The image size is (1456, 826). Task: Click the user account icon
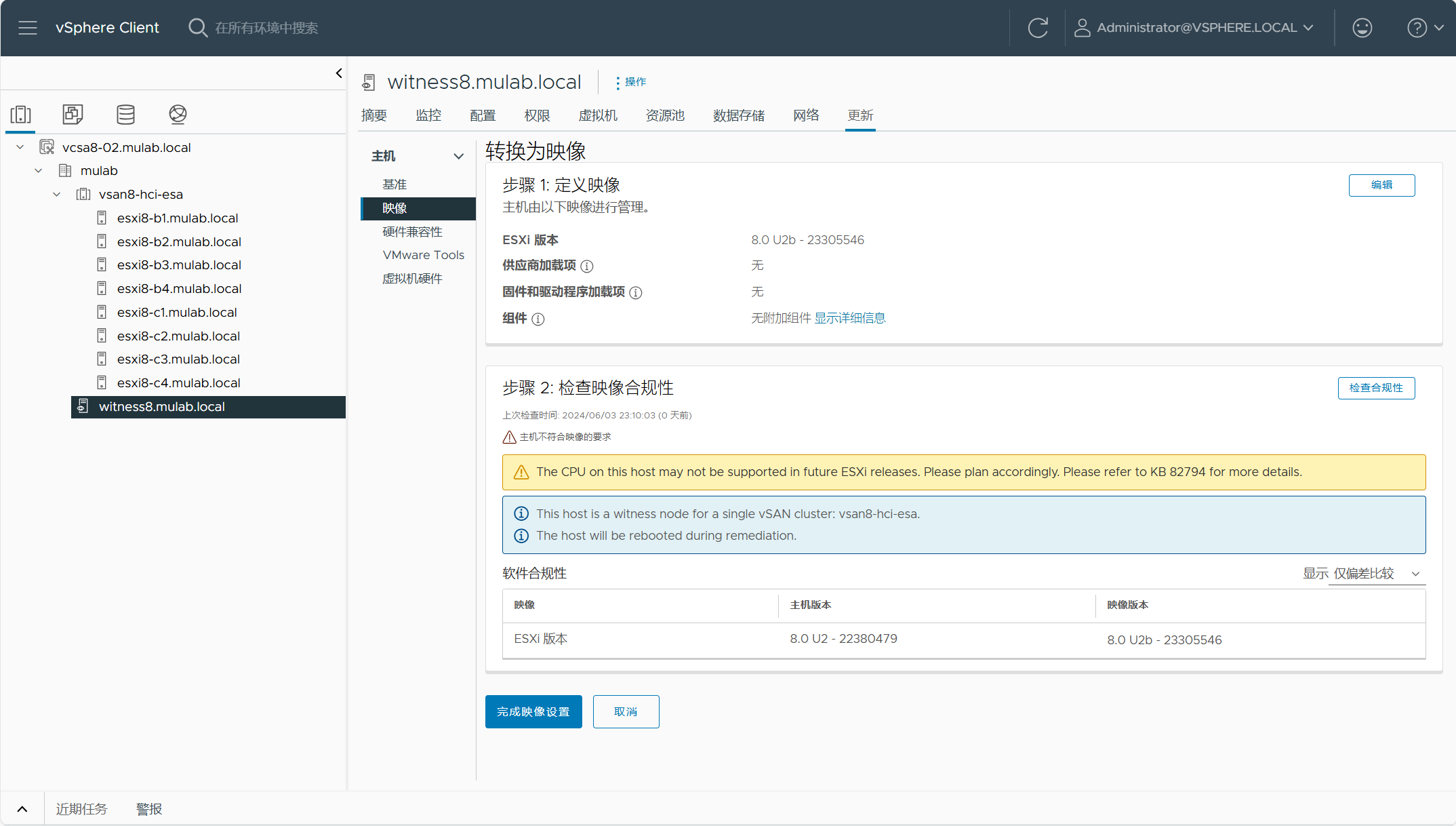point(1083,28)
